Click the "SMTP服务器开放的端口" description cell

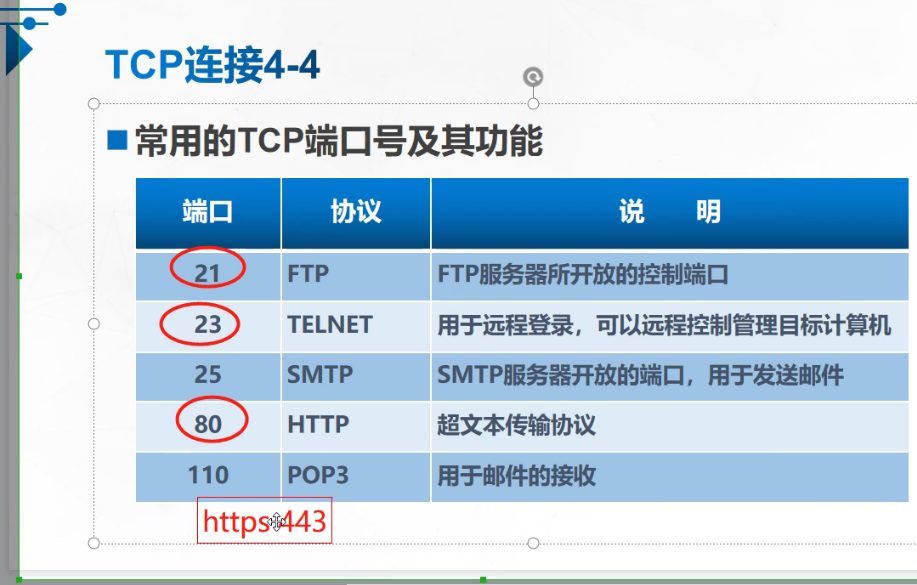tap(670, 376)
